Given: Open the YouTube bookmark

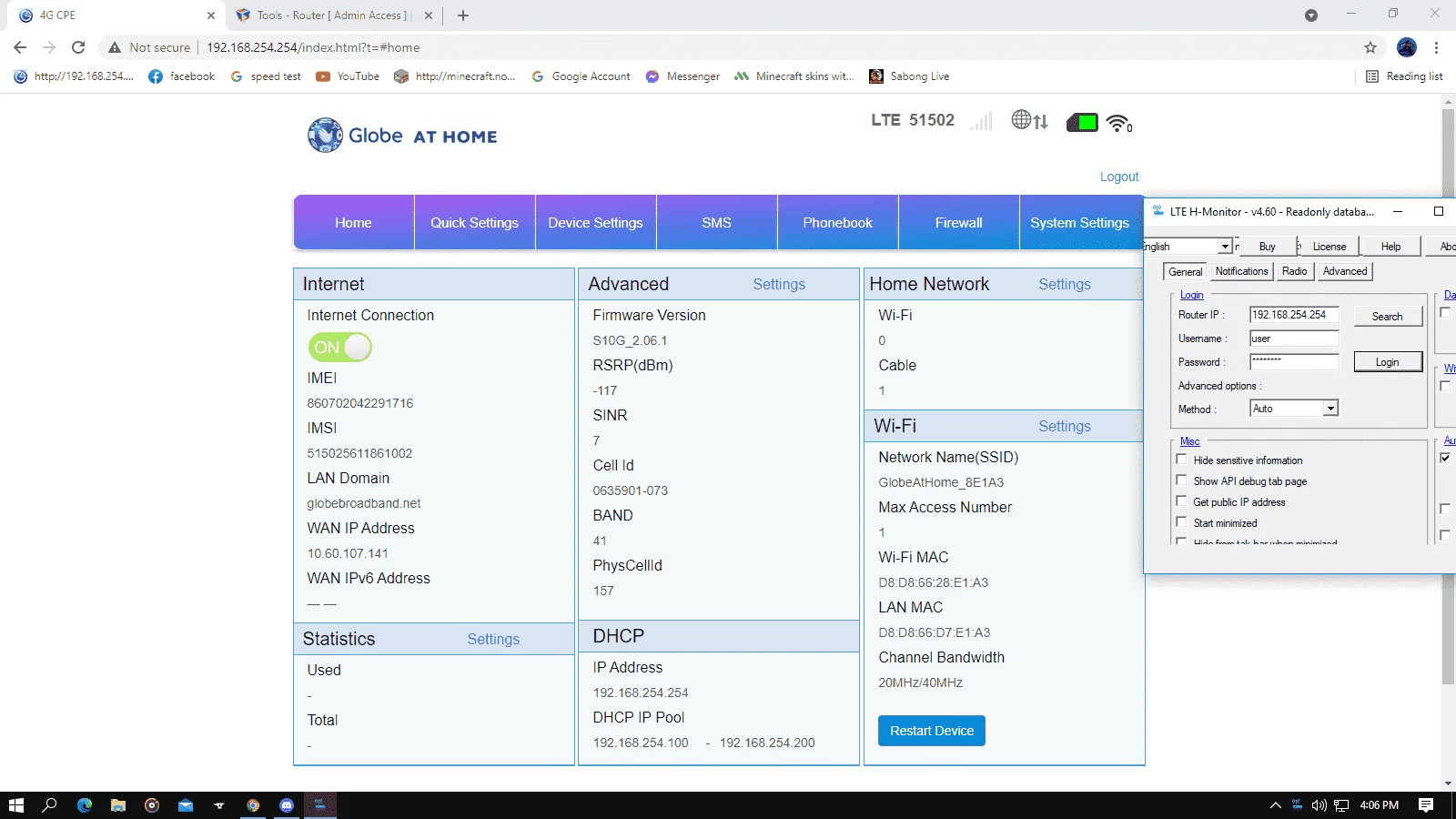Looking at the screenshot, I should (x=348, y=76).
